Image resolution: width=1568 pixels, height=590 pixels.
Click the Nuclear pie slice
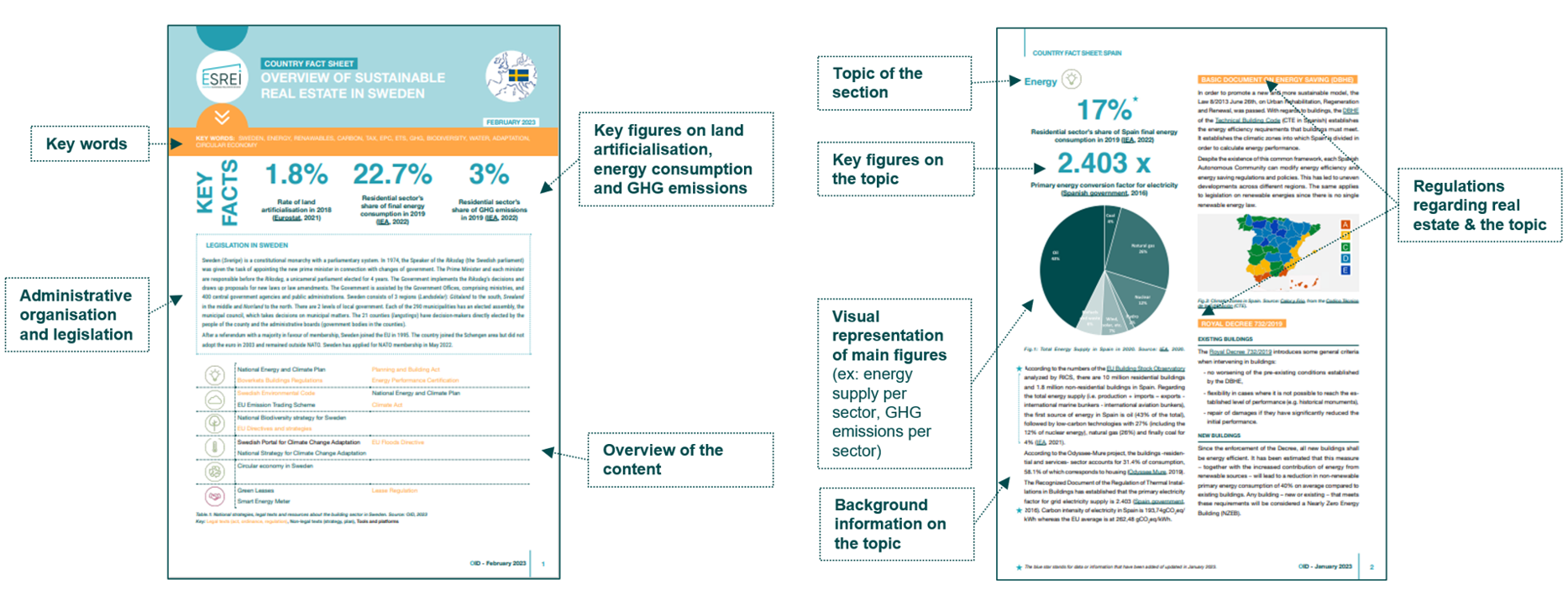pyautogui.click(x=1143, y=298)
